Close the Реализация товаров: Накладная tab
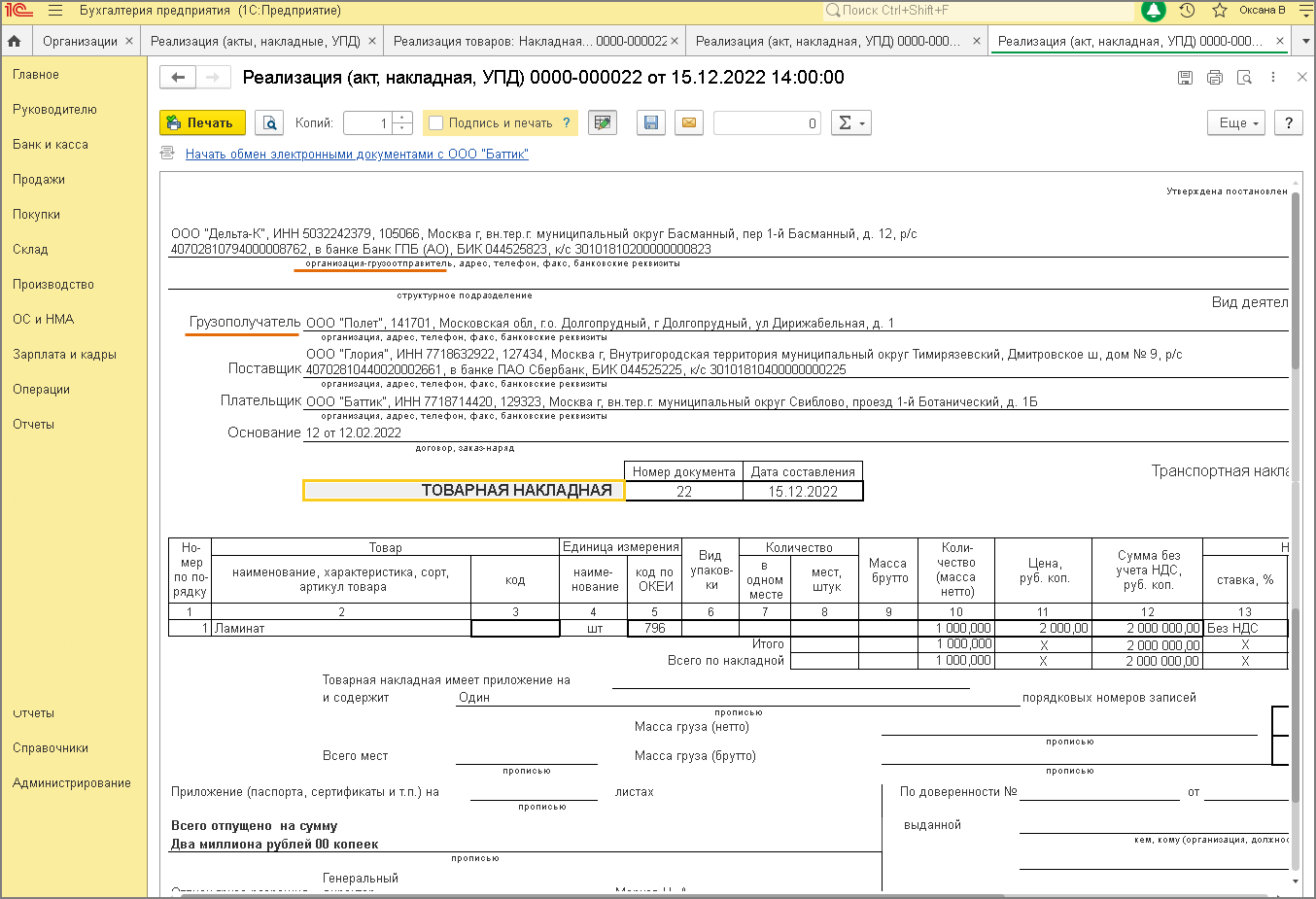This screenshot has height=899, width=1316. pos(675,41)
